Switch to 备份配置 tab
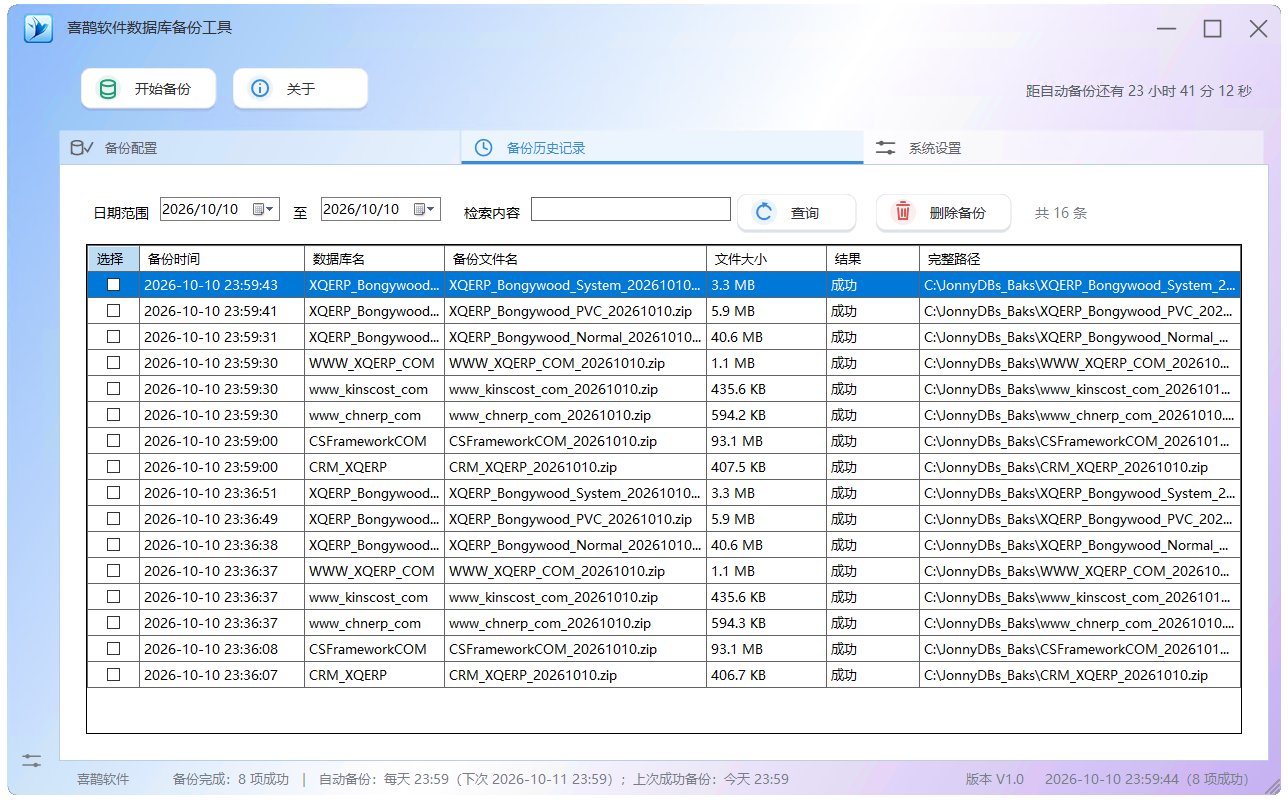 259,148
